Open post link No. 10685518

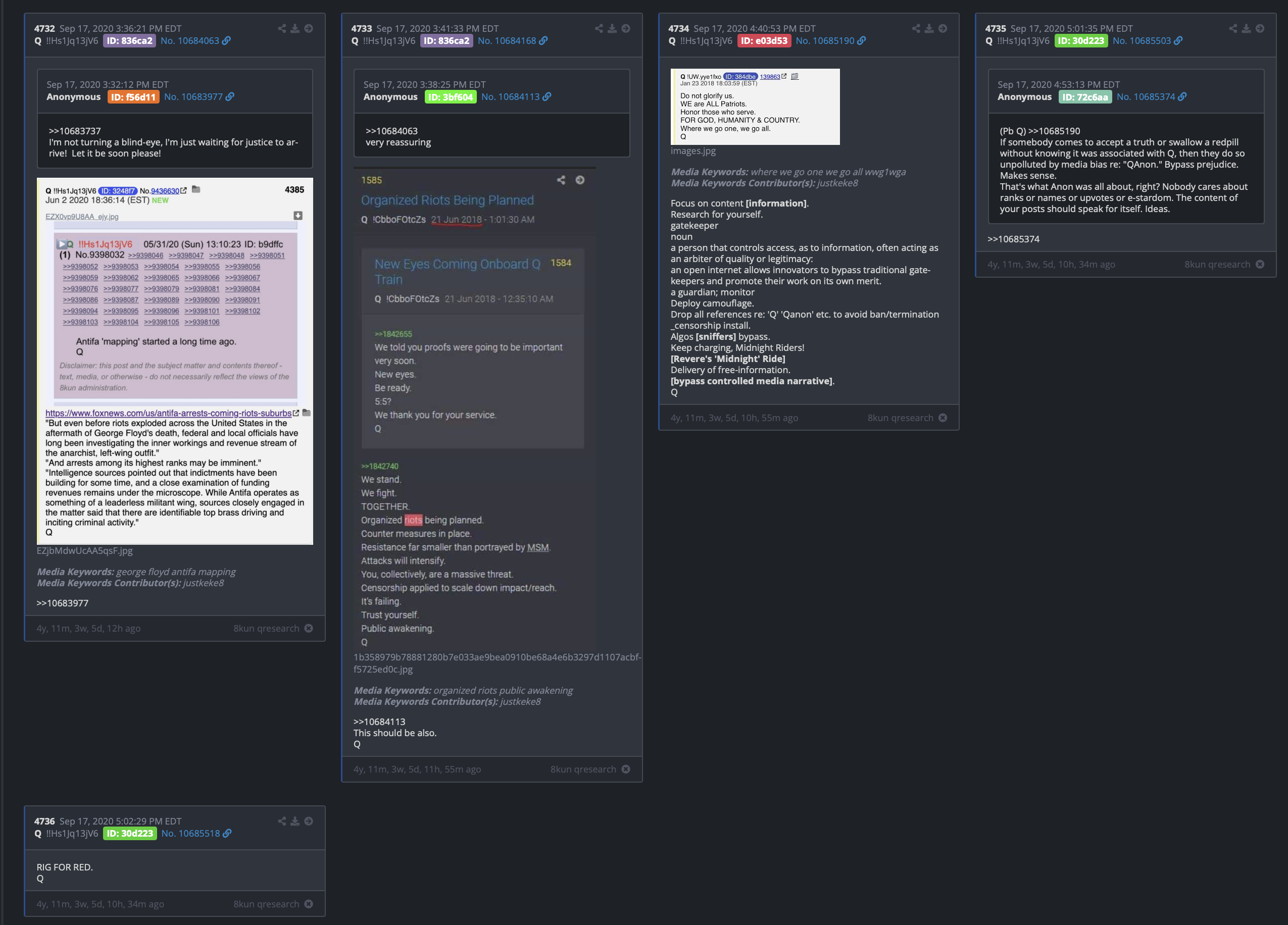tap(190, 834)
